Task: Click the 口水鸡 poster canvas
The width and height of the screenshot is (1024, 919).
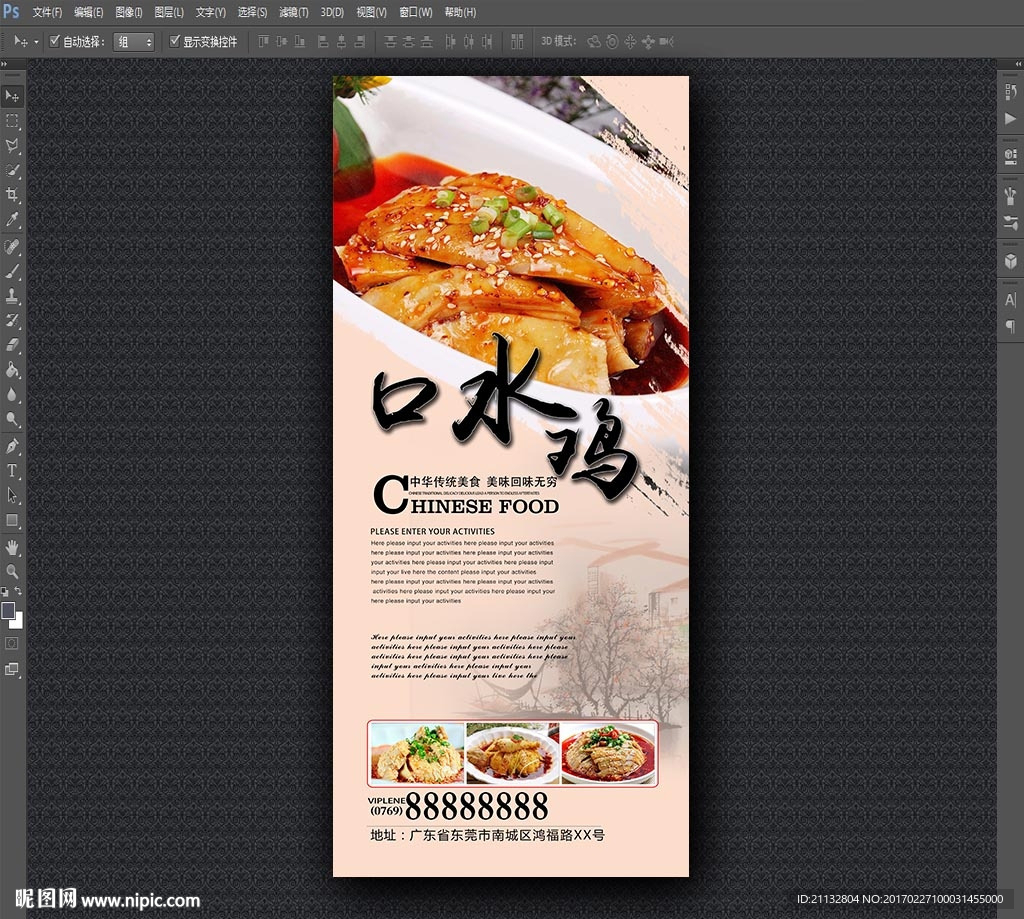Action: point(511,476)
